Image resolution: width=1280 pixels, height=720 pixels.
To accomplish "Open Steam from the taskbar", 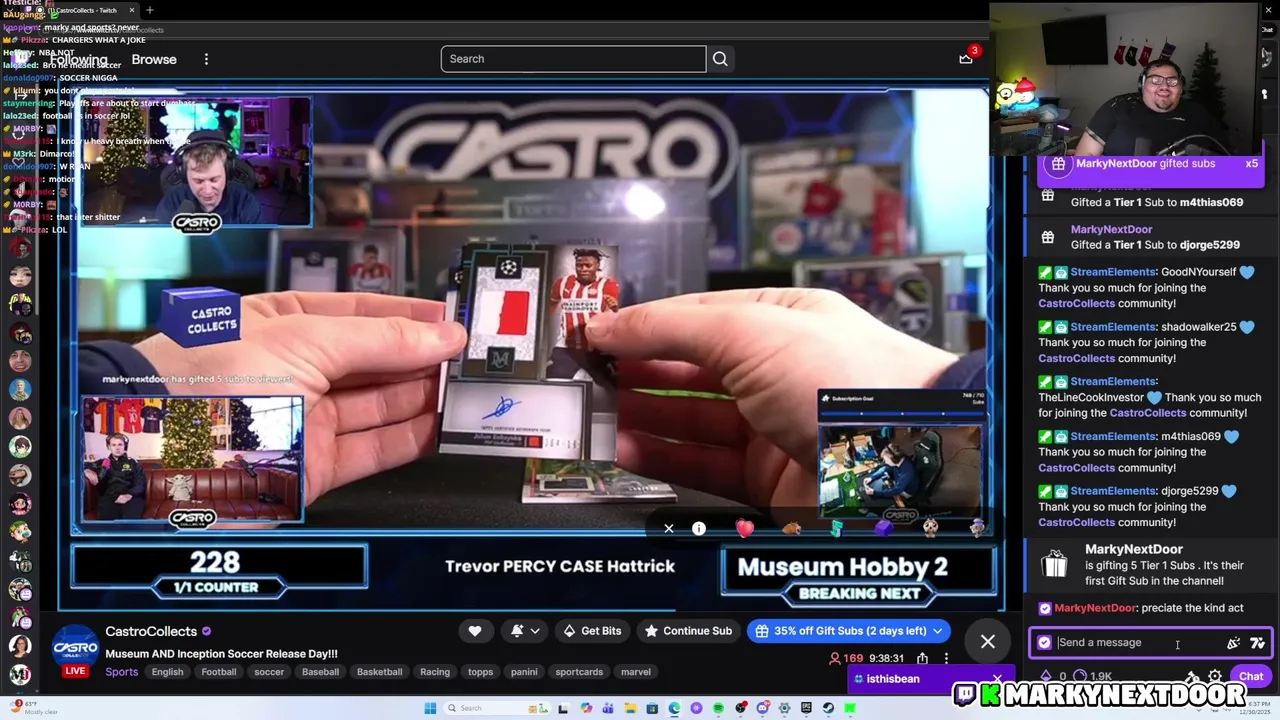I will click(828, 708).
